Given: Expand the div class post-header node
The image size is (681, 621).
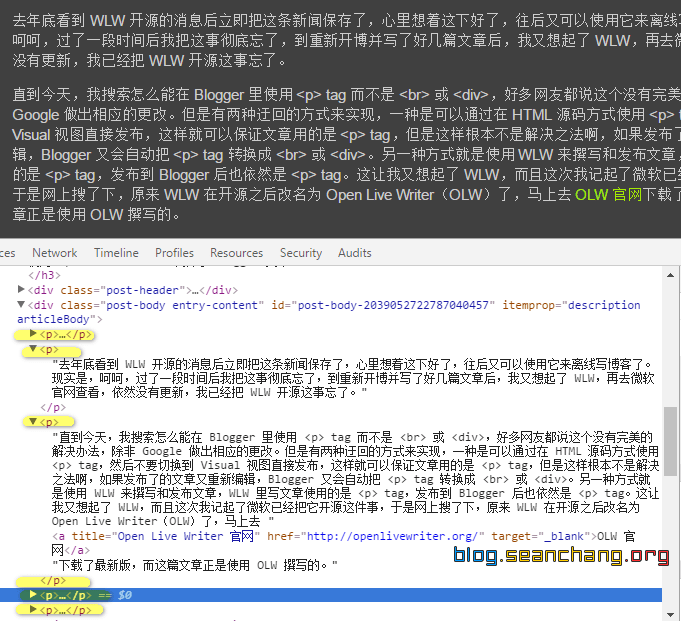Looking at the screenshot, I should [20, 289].
